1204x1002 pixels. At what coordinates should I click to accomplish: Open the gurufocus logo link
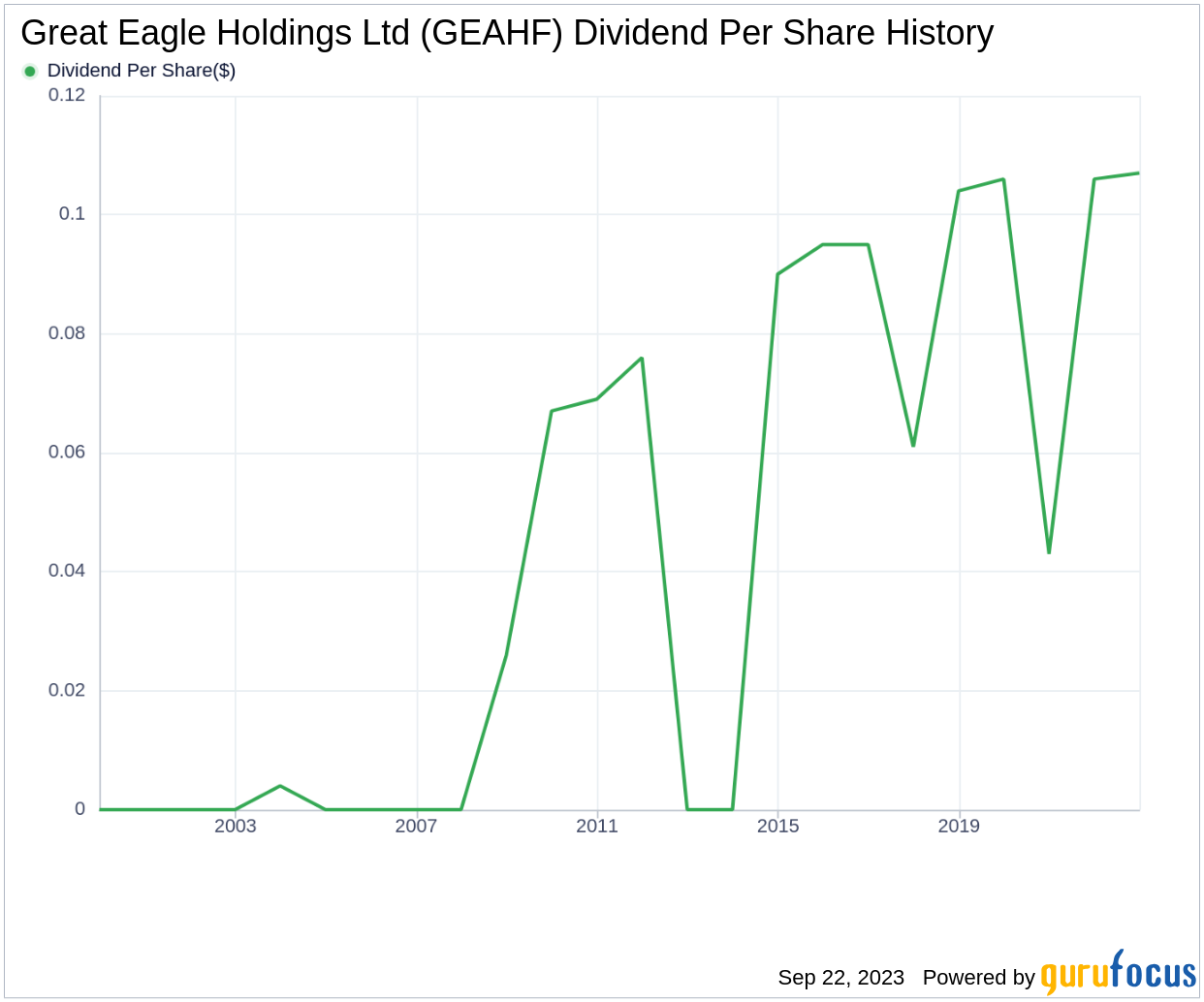[1119, 973]
